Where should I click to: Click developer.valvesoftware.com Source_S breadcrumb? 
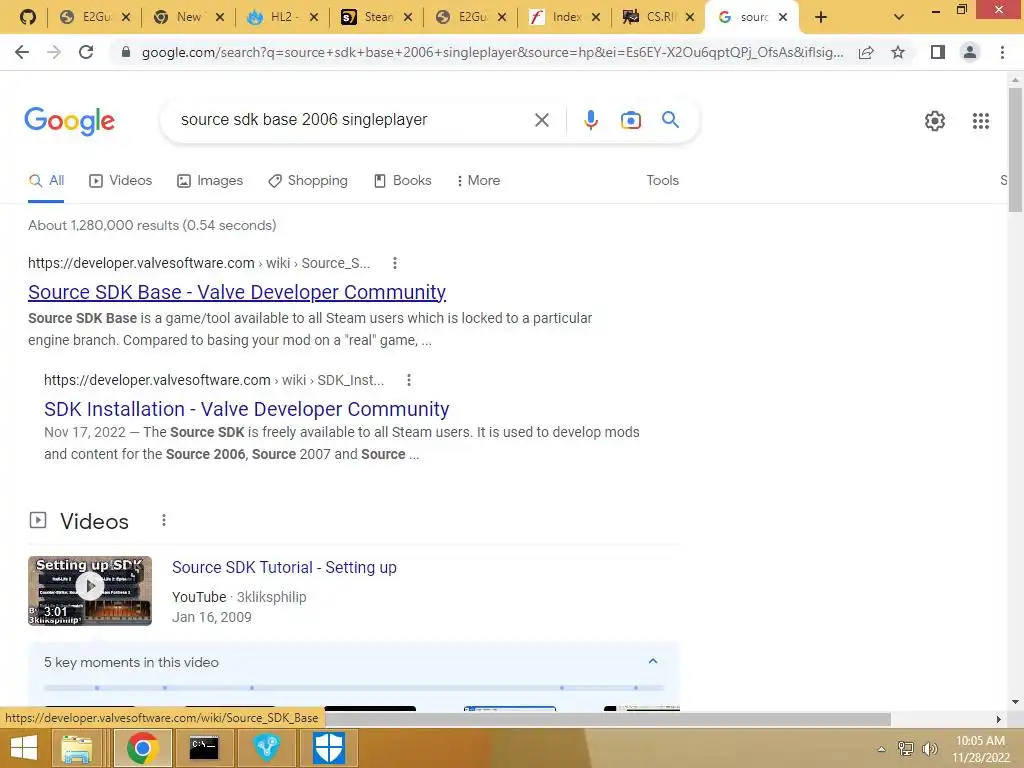199,263
